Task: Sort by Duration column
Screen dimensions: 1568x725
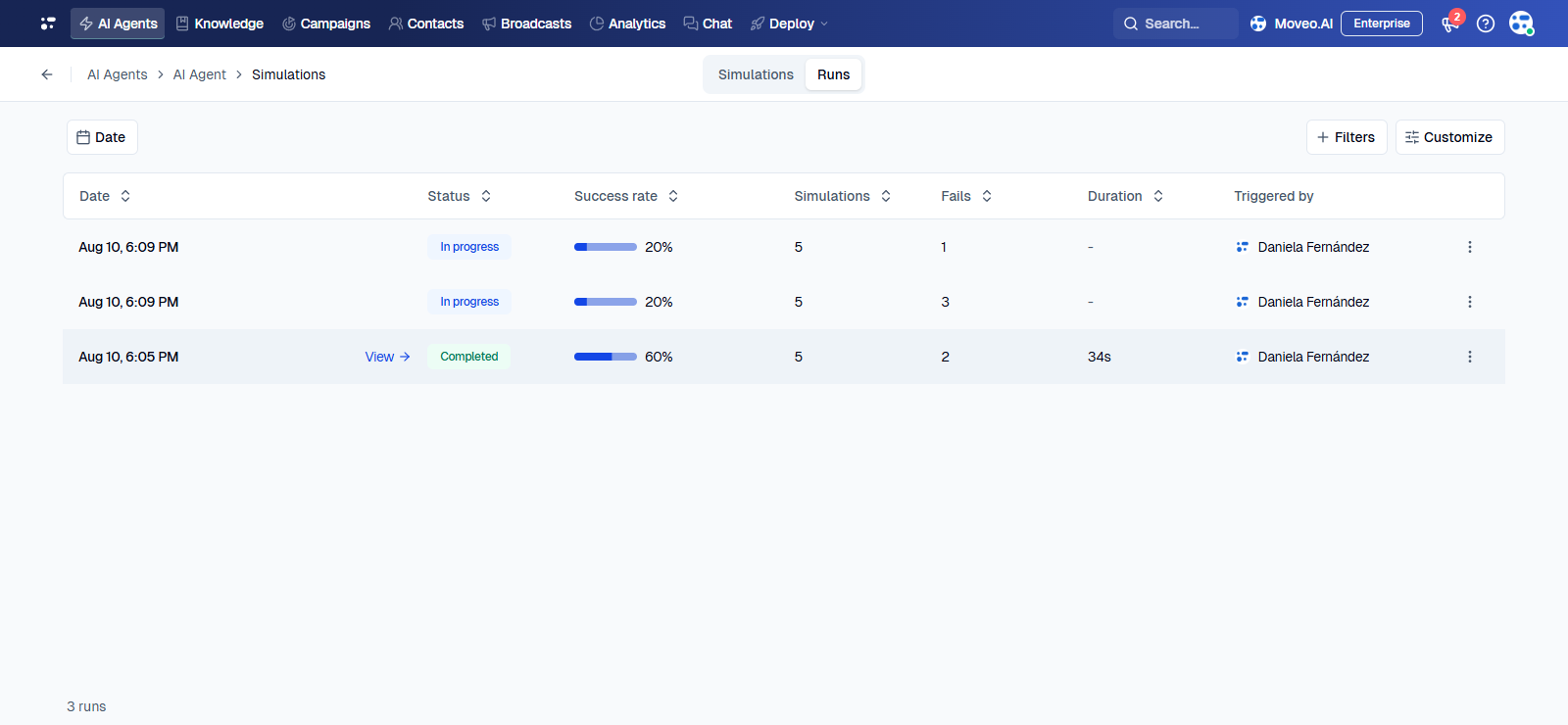Action: [1125, 196]
